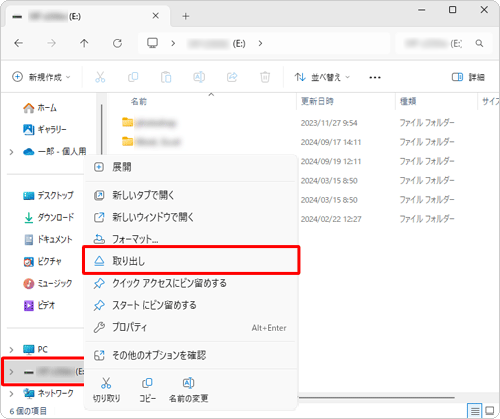Screen dimensions: 500x419
Task: Expand the 一郎 - 個人用 OneDrive node
Action: pos(12,152)
